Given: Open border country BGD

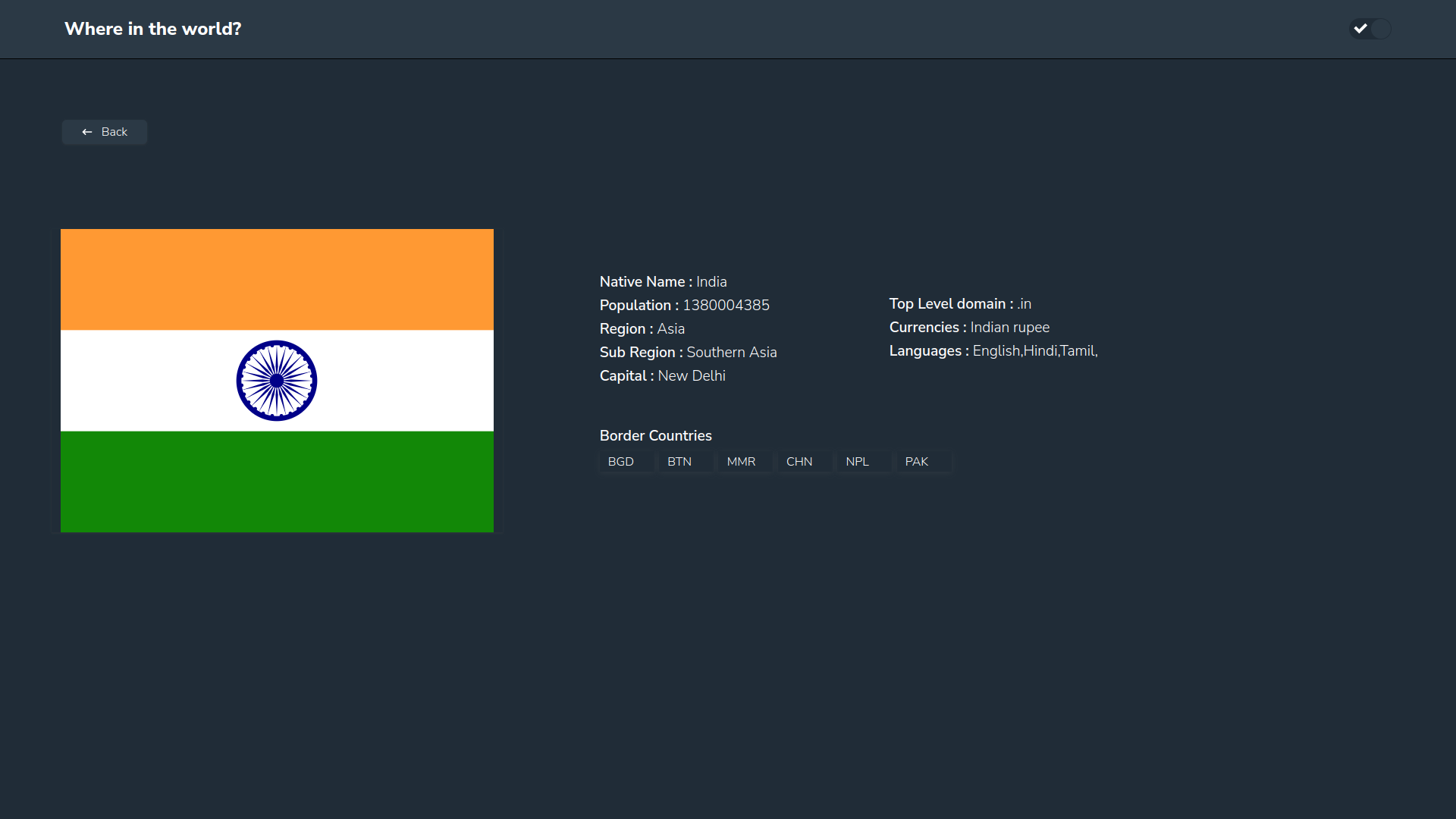Looking at the screenshot, I should [x=625, y=462].
